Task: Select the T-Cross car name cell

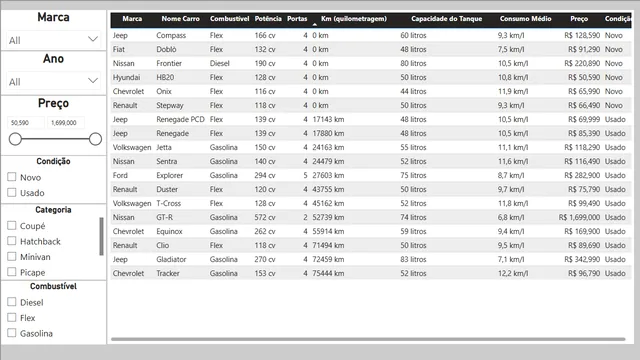Action: click(169, 203)
